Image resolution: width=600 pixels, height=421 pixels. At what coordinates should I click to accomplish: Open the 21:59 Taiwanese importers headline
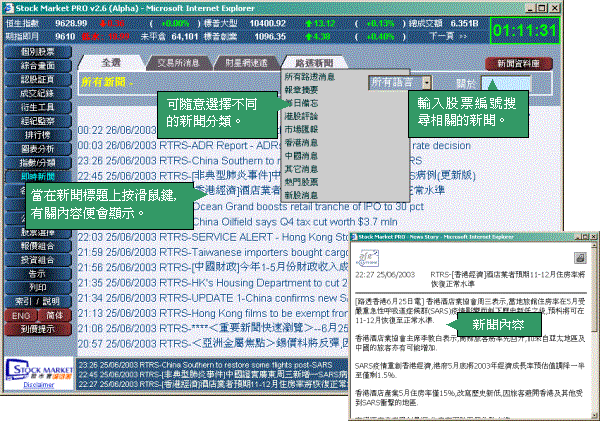[x=214, y=253]
